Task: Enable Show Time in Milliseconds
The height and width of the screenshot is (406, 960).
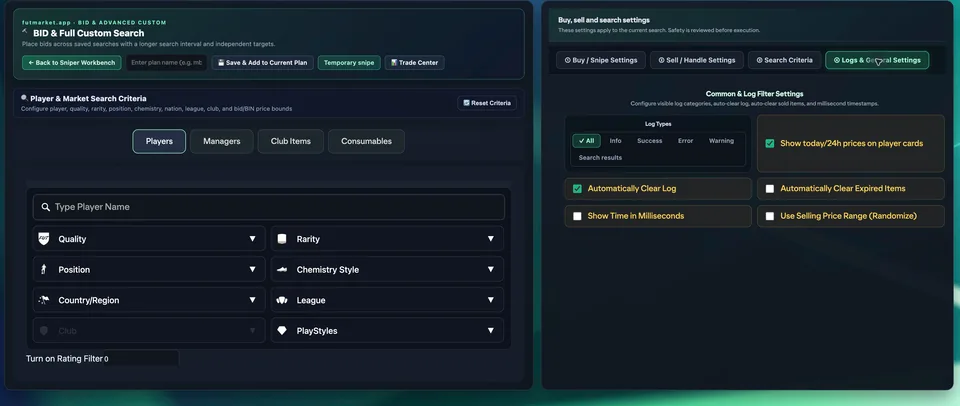Action: 577,216
